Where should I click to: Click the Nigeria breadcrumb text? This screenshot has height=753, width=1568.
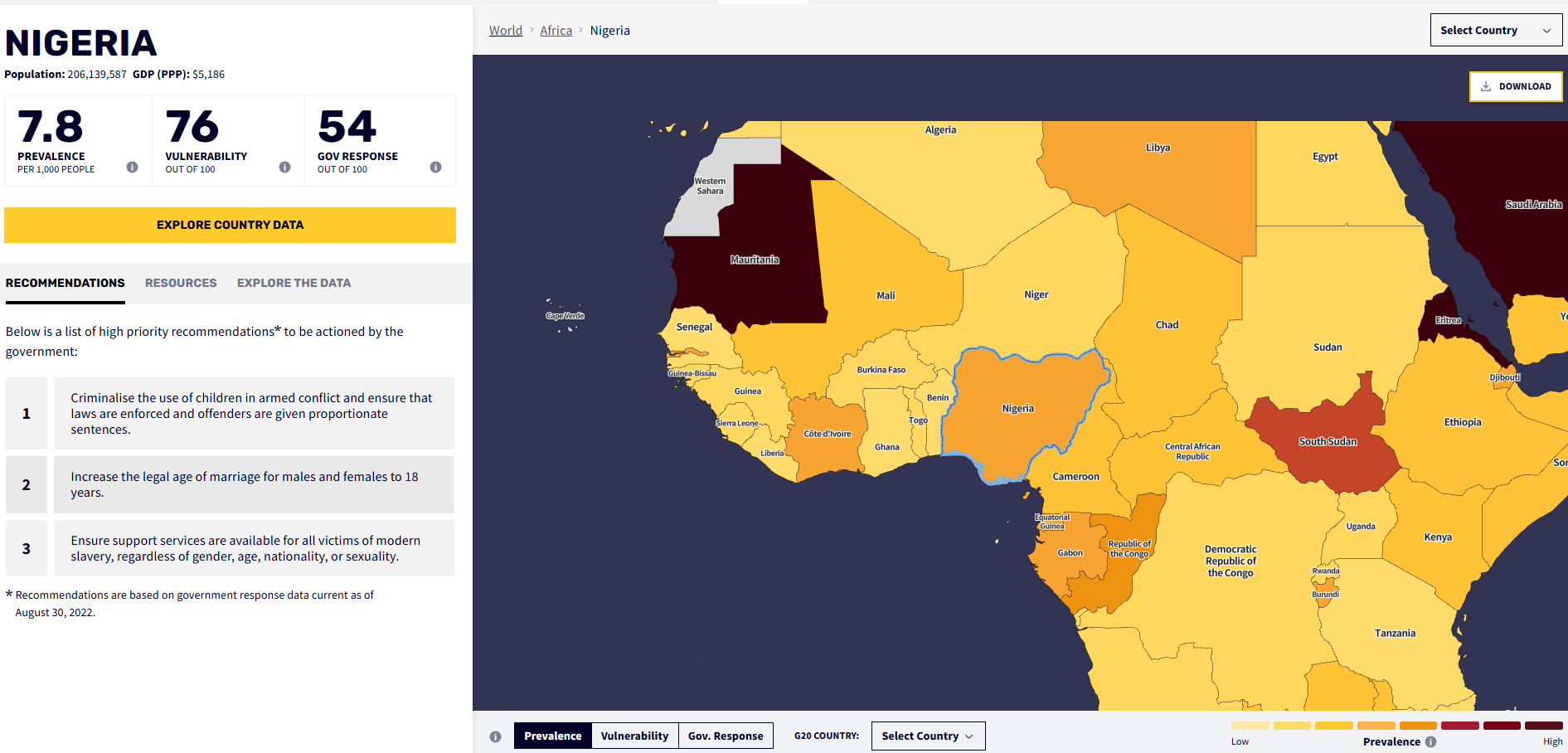[610, 31]
